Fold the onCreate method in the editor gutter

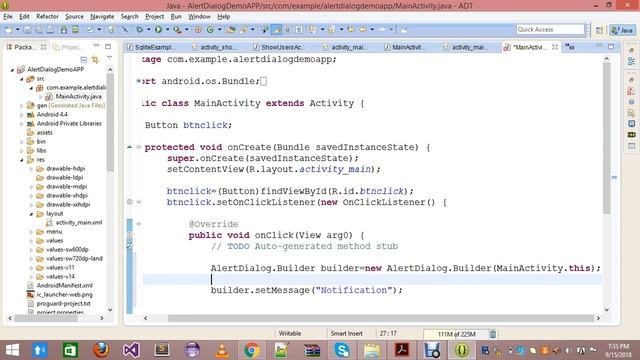coord(139,147)
